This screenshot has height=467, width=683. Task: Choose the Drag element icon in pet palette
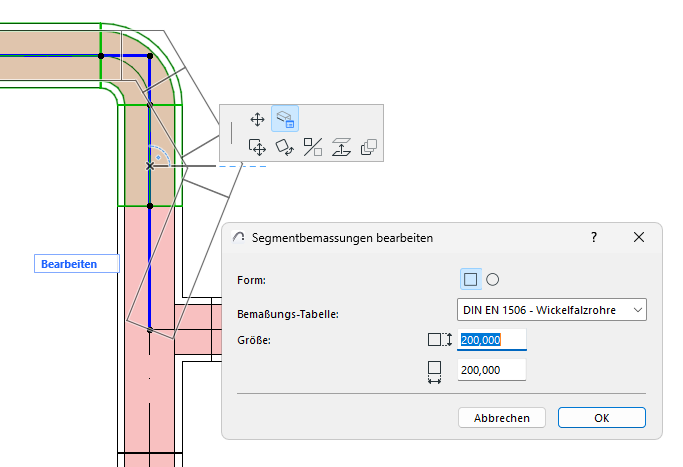pyautogui.click(x=257, y=147)
